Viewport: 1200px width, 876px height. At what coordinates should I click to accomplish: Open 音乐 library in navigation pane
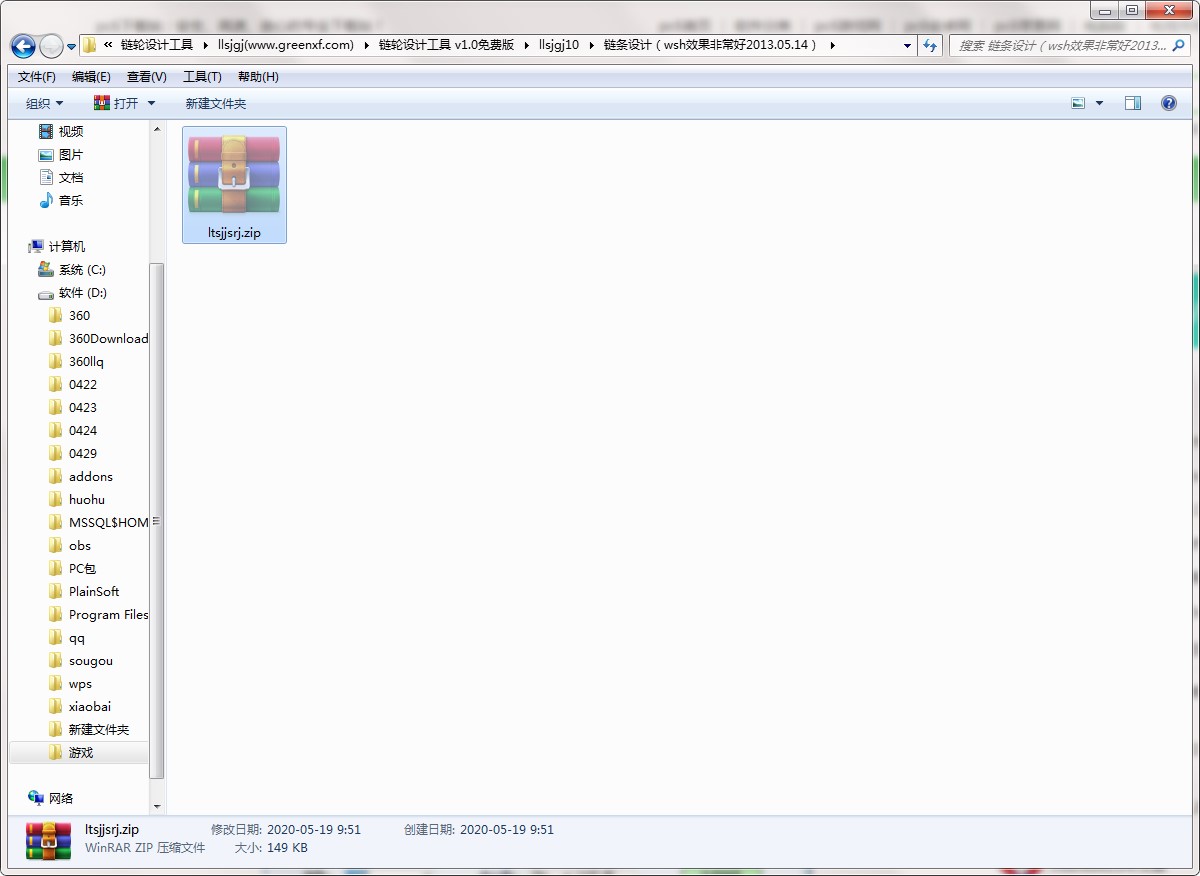click(x=61, y=200)
